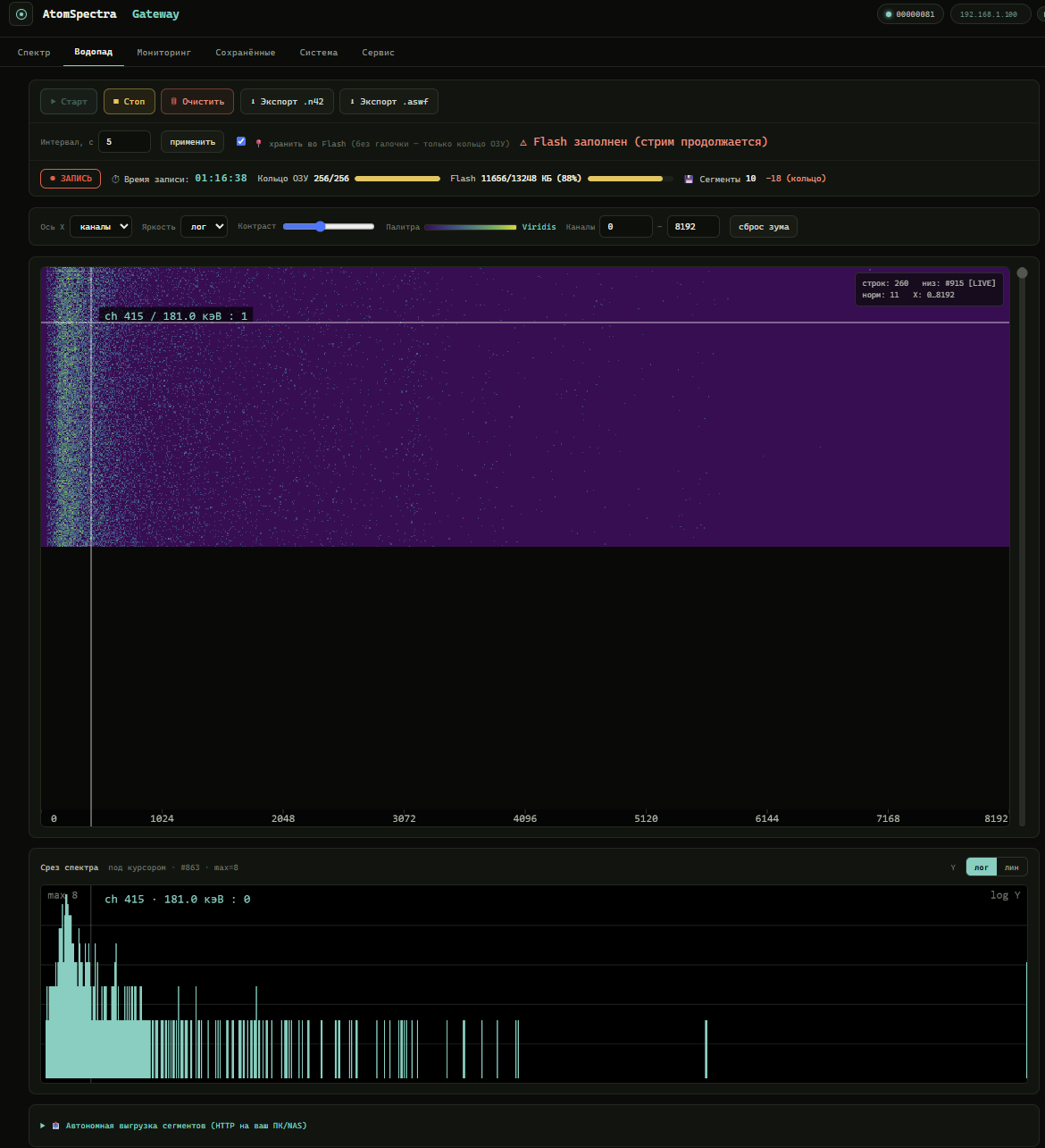
Task: Click the green connection status dot 00000081
Action: [889, 14]
